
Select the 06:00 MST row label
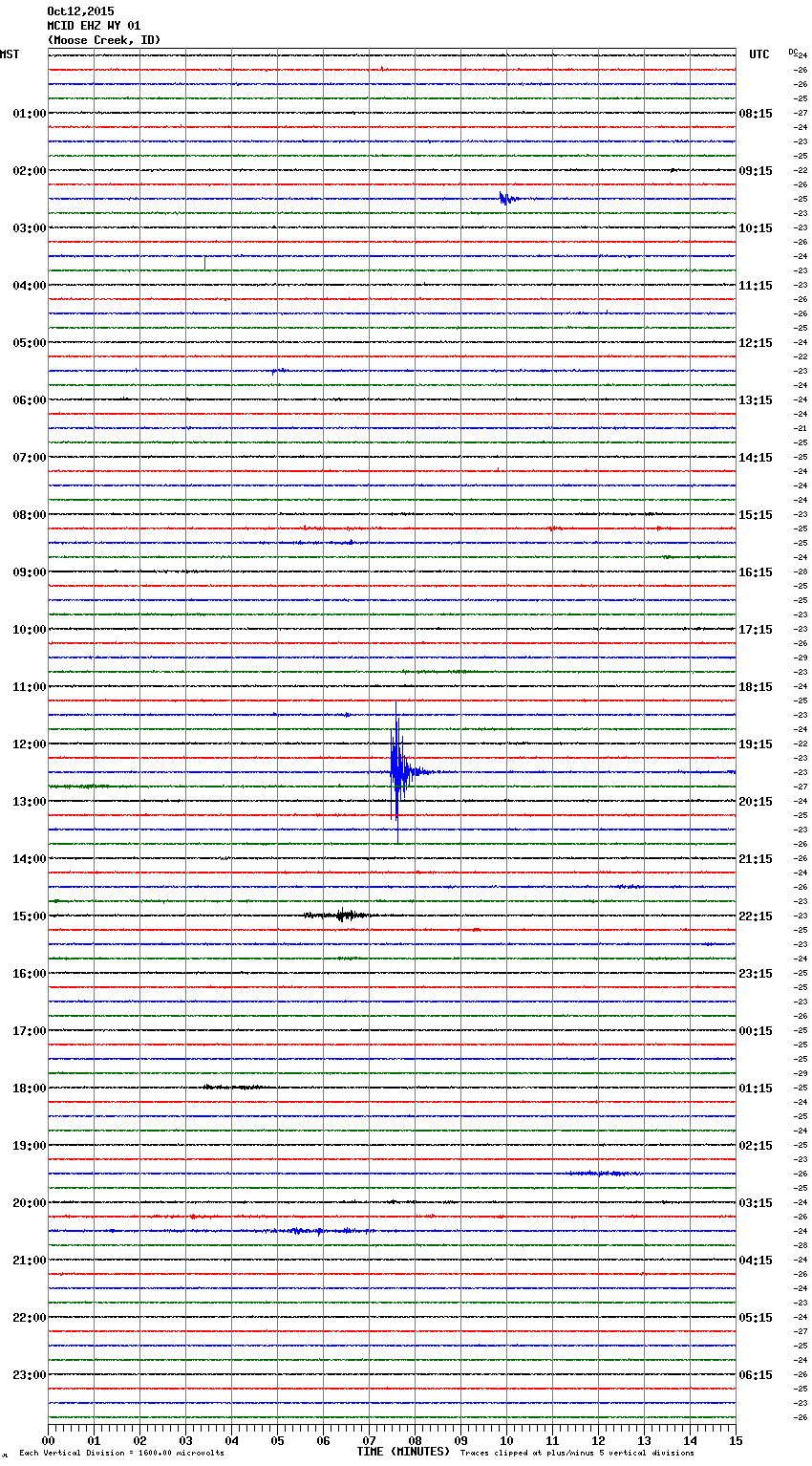point(29,399)
